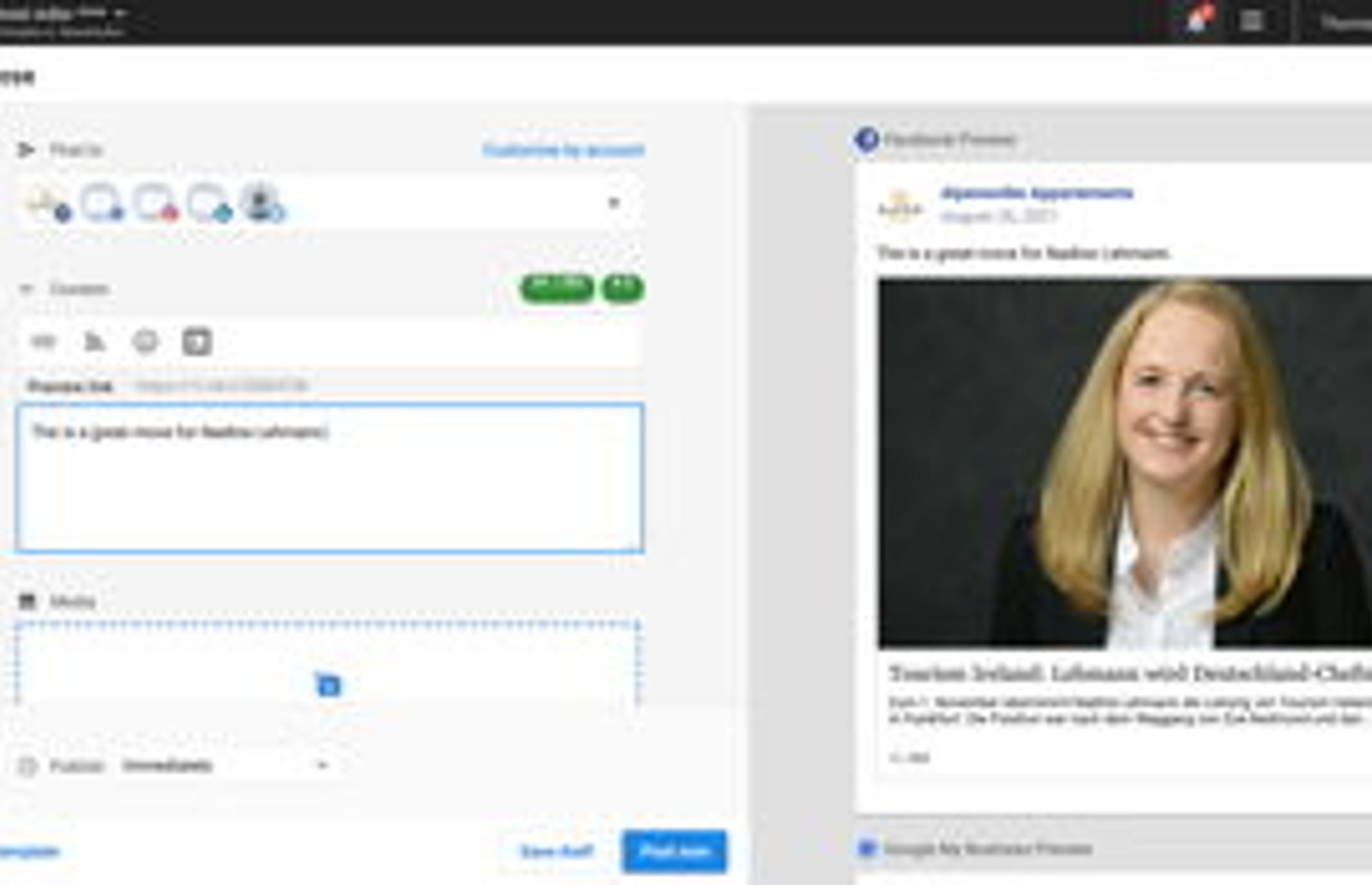Click the Media section icon
The height and width of the screenshot is (885, 1372).
27,601
